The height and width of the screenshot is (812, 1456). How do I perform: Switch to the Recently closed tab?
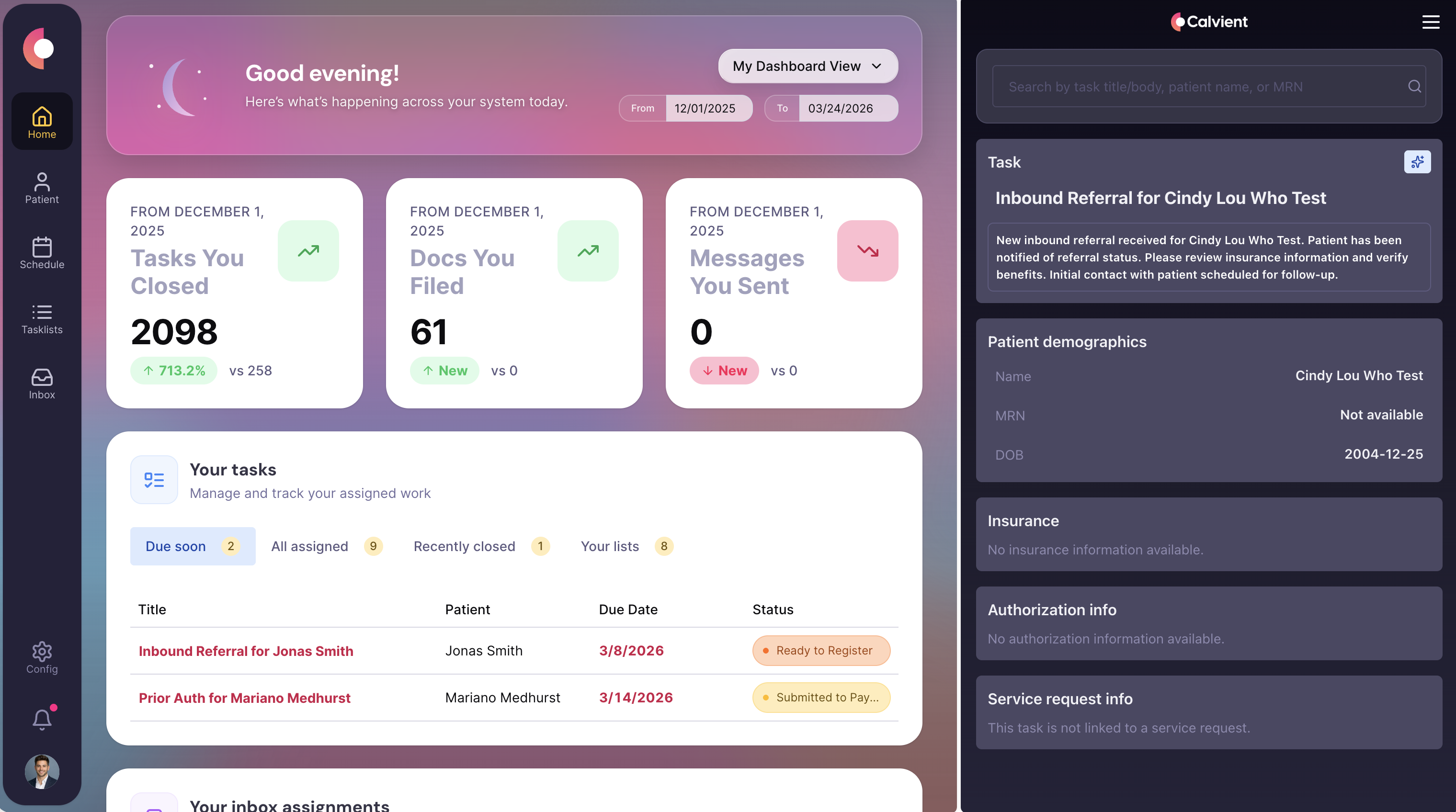click(x=465, y=546)
